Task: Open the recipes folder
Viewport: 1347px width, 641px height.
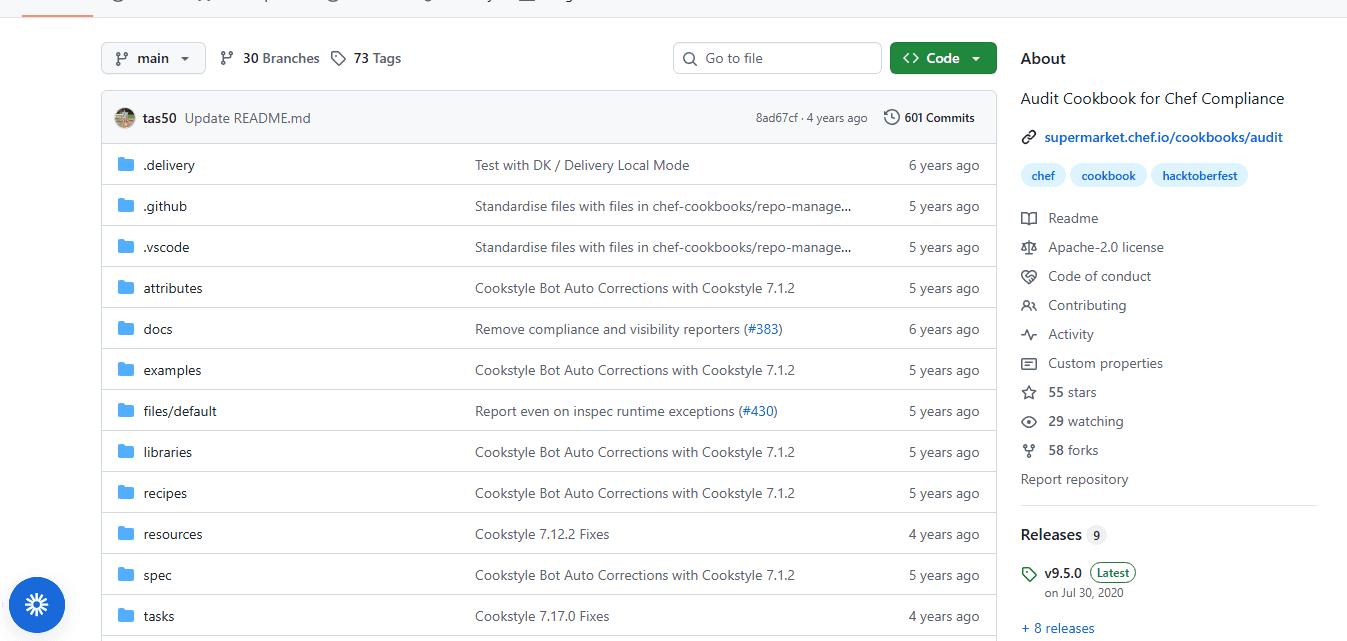Action: tap(165, 493)
